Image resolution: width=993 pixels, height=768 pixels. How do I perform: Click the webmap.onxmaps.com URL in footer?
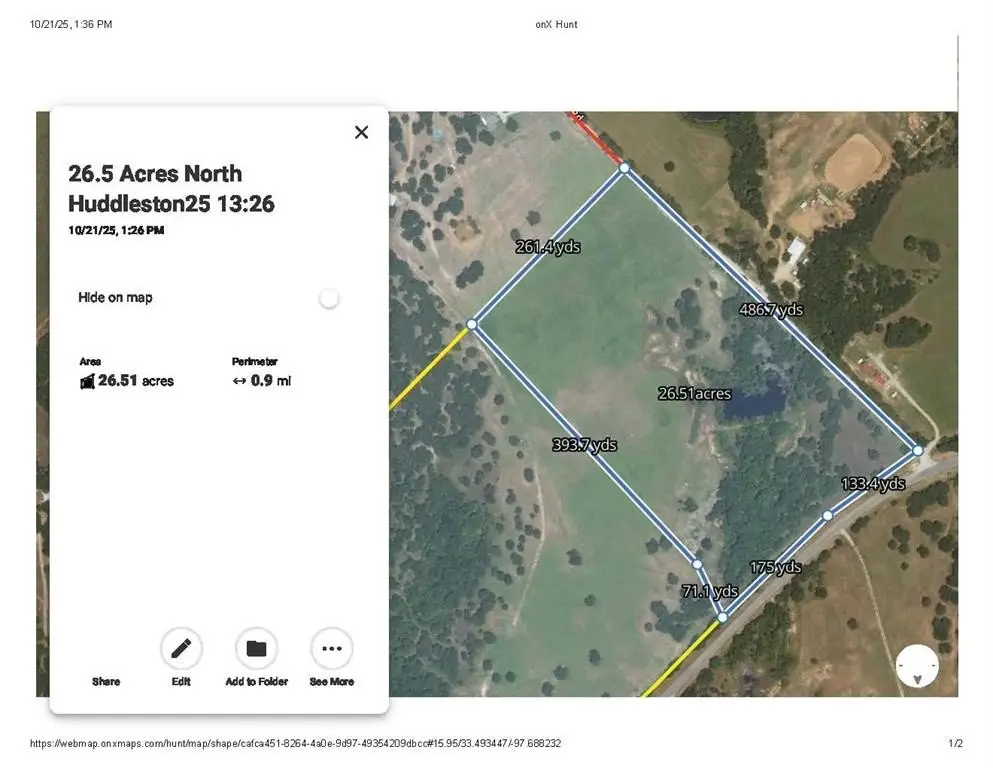point(295,744)
